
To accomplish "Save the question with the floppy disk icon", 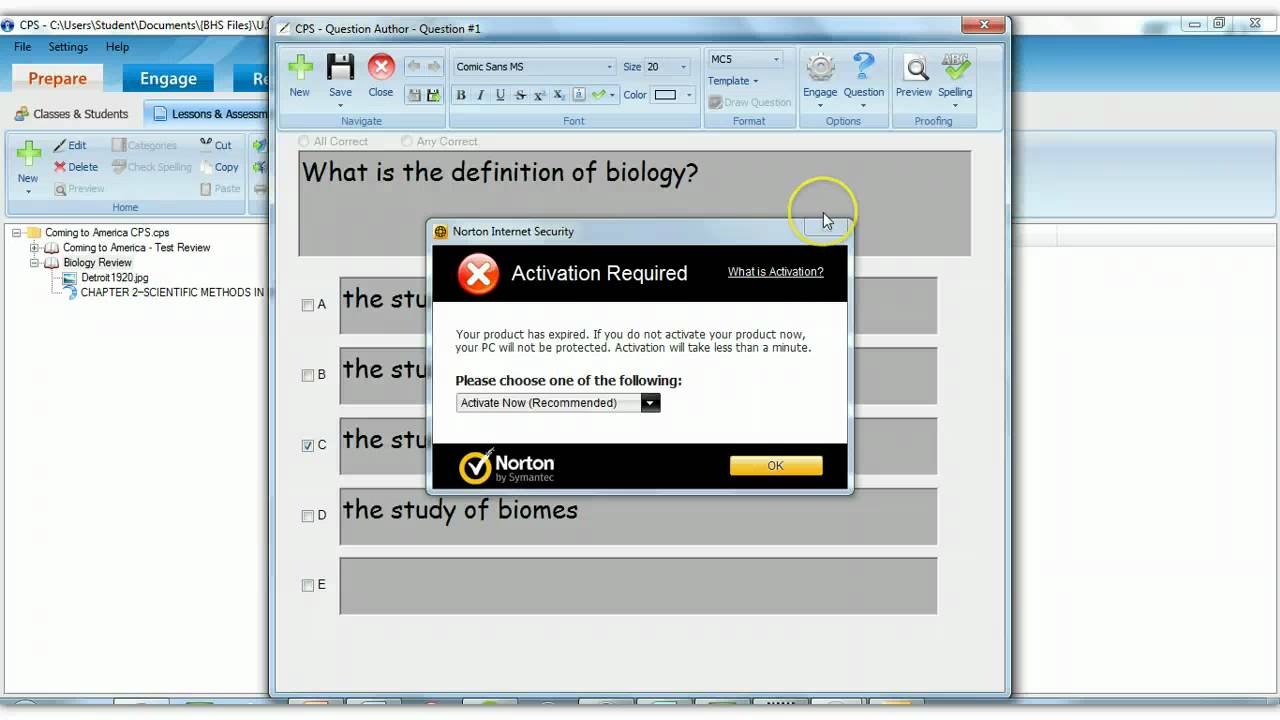I will (340, 67).
